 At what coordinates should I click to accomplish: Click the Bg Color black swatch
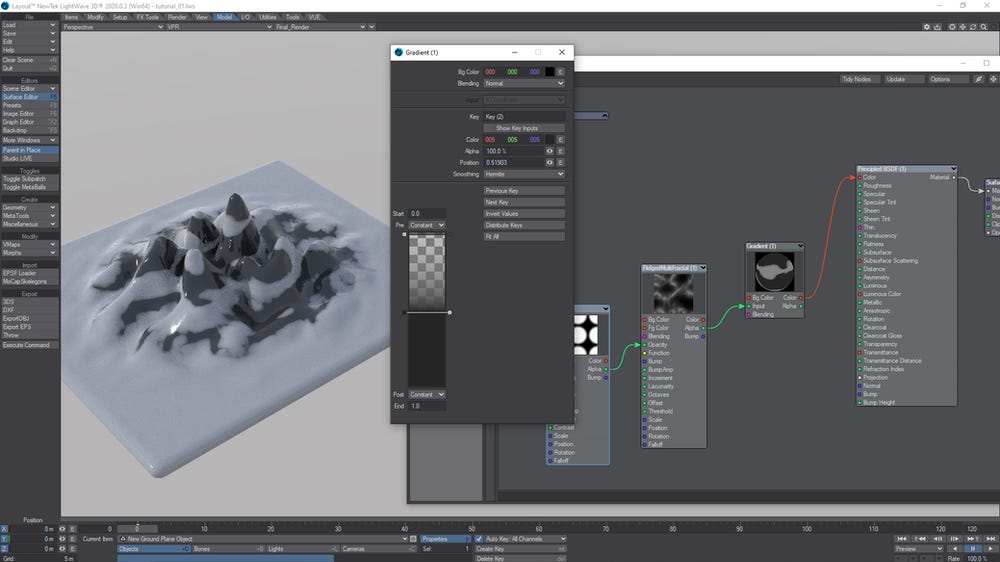point(549,72)
